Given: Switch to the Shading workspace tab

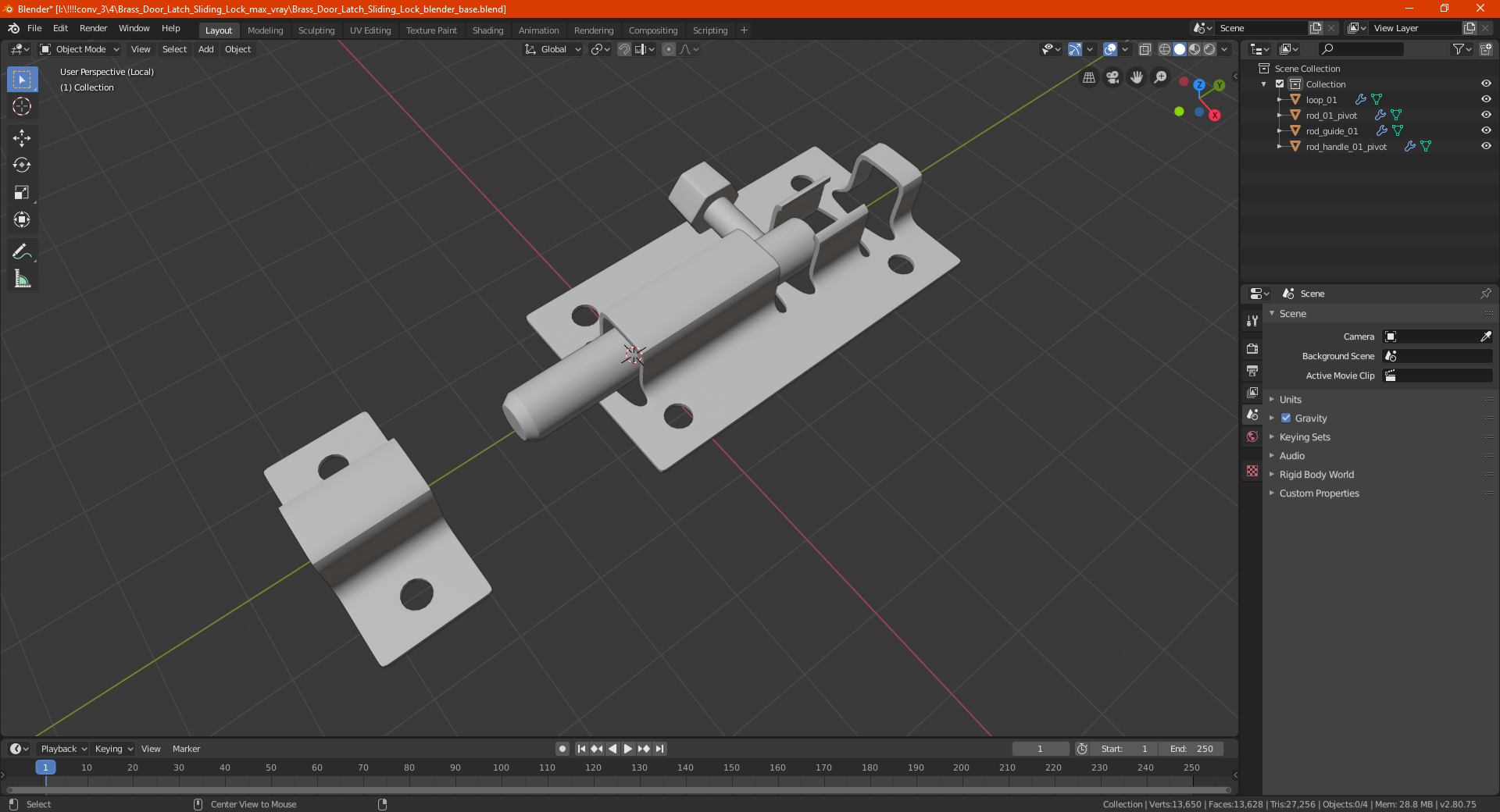Looking at the screenshot, I should tap(487, 30).
